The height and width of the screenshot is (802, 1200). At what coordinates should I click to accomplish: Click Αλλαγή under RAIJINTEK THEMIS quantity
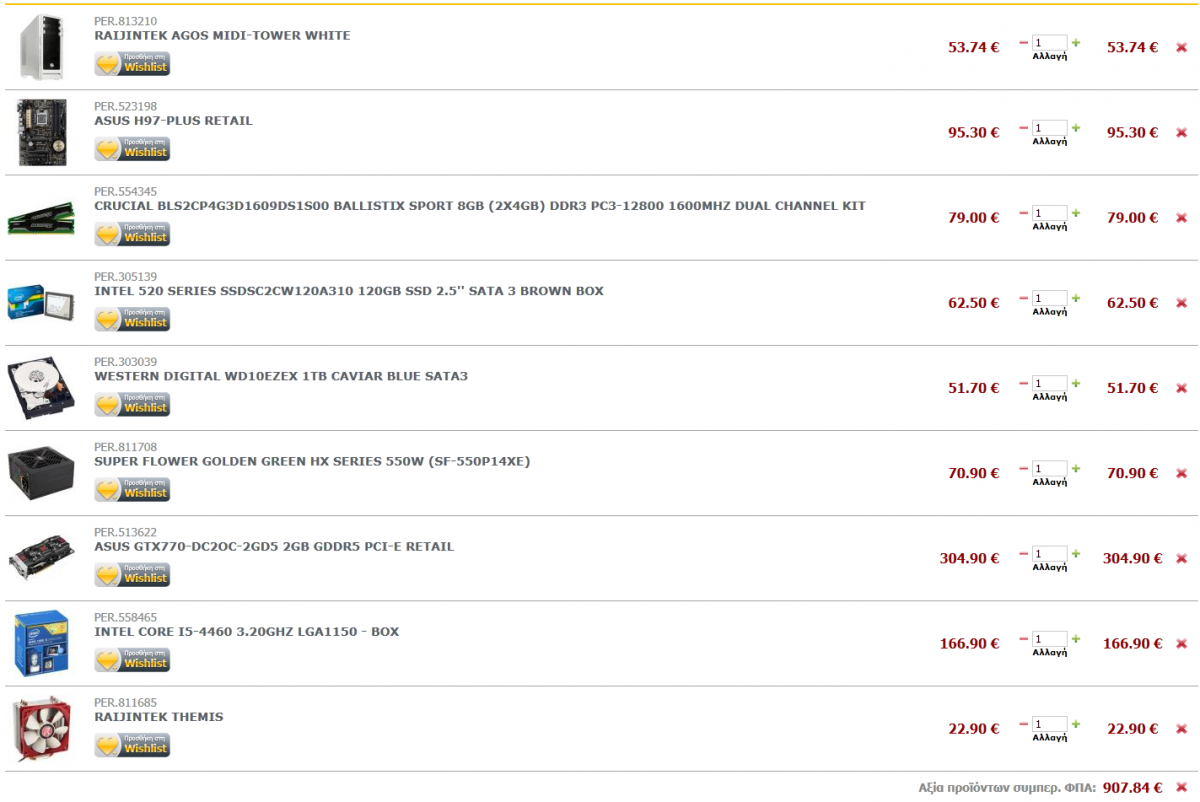click(x=1050, y=737)
